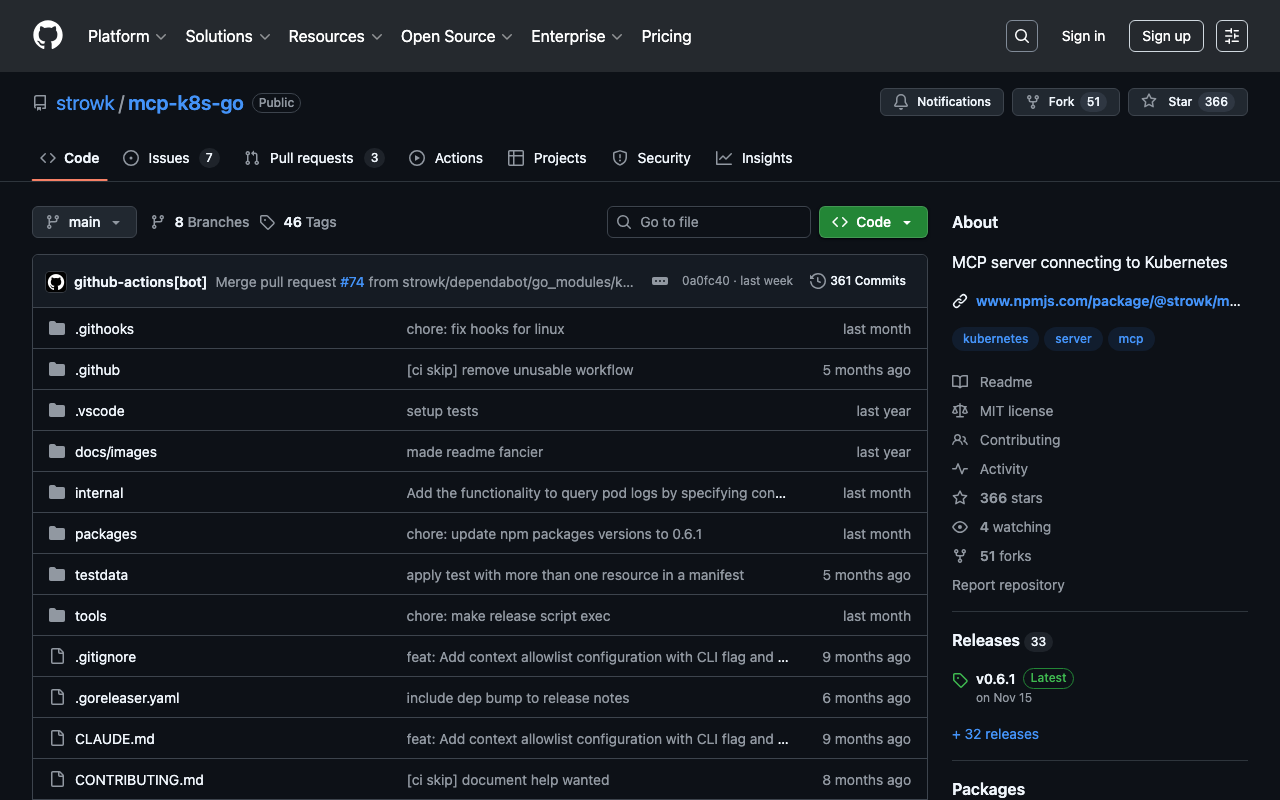Viewport: 1280px width, 800px height.
Task: Expand the Platform menu
Action: 127,36
